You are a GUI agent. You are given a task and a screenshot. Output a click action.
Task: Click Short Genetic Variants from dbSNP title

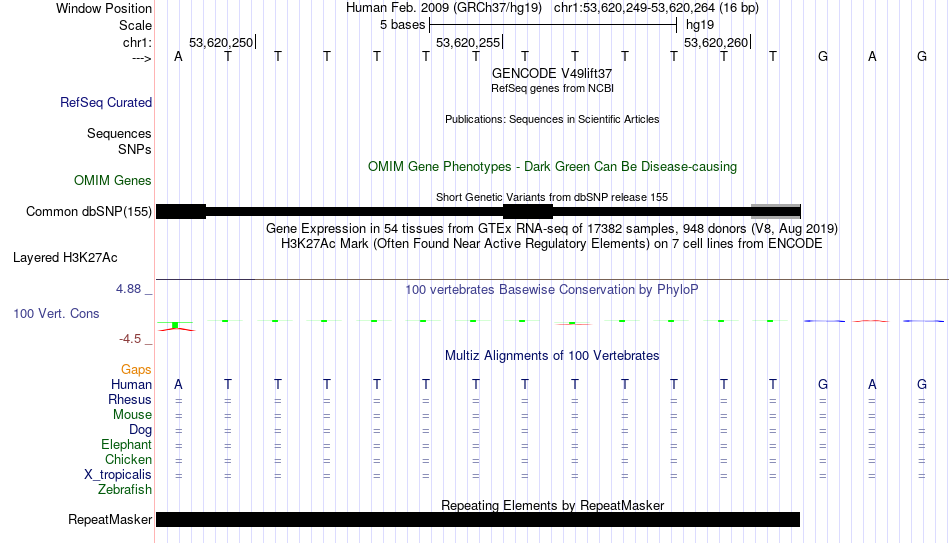coord(552,198)
